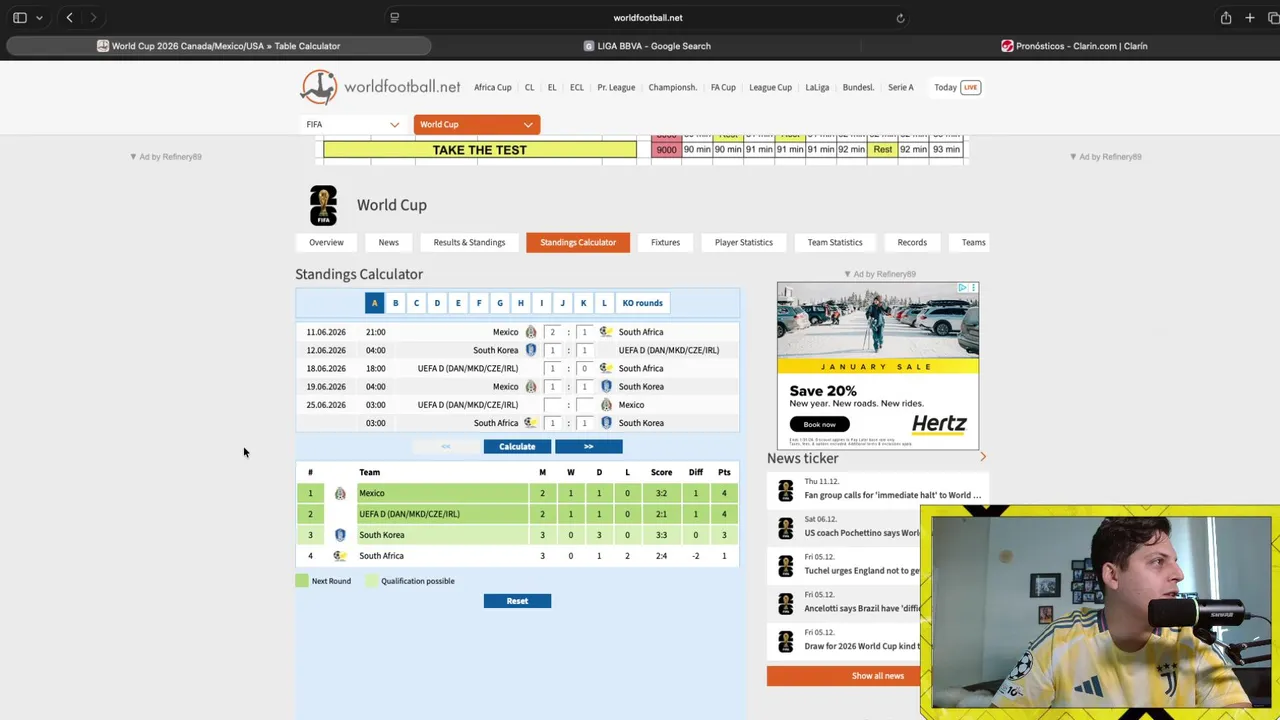Image resolution: width=1280 pixels, height=720 pixels.
Task: Click the Calculate button
Action: (x=517, y=447)
